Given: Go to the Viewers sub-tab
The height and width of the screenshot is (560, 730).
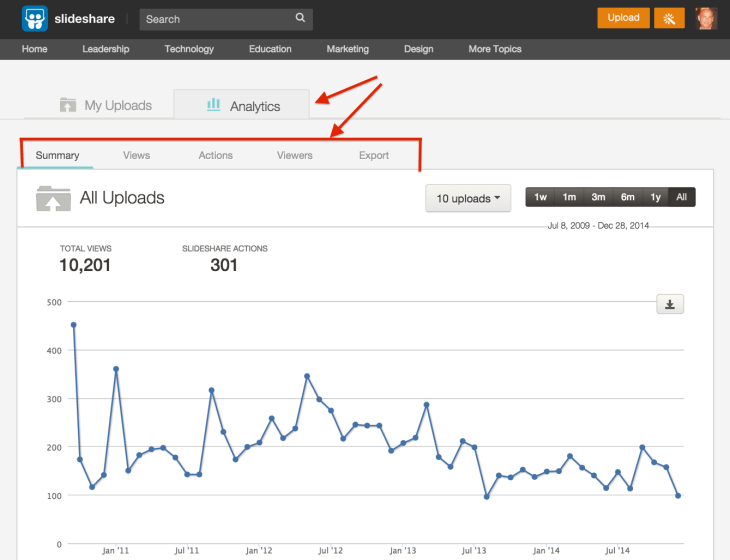Looking at the screenshot, I should (294, 155).
